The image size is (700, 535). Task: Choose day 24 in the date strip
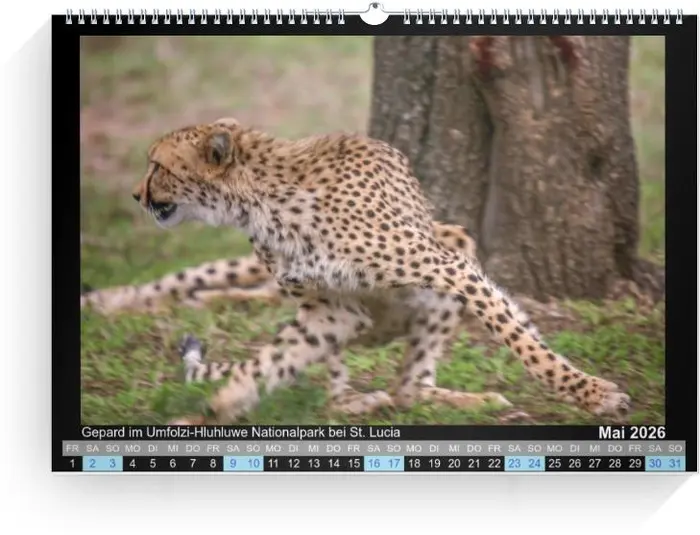535,464
